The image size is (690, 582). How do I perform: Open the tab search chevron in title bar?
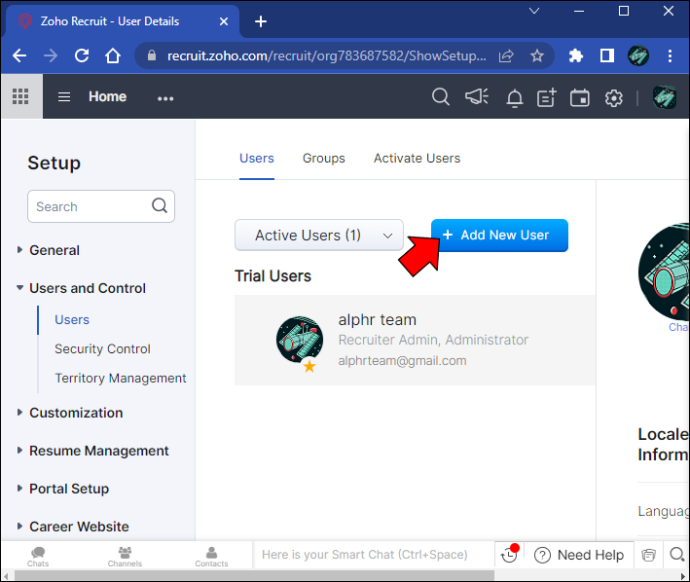(534, 11)
